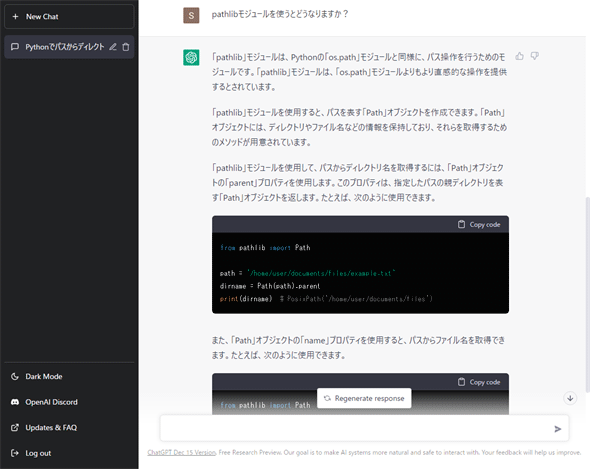
Task: Start a New Chat
Action: tap(69, 17)
